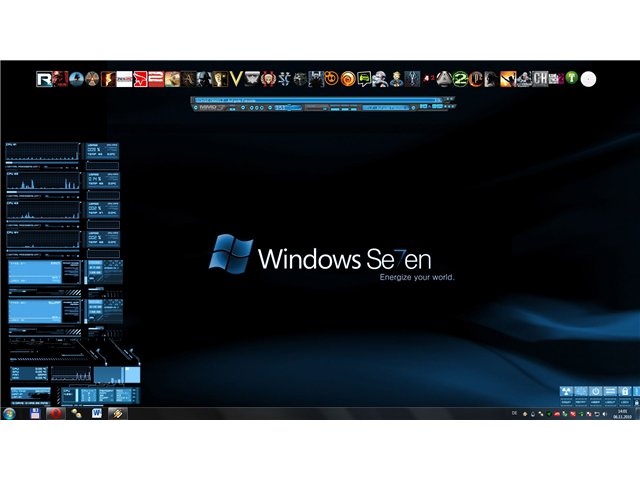This screenshot has width=640, height=480.
Task: Open the Fallout Vault Boy dock icon
Action: (396, 79)
